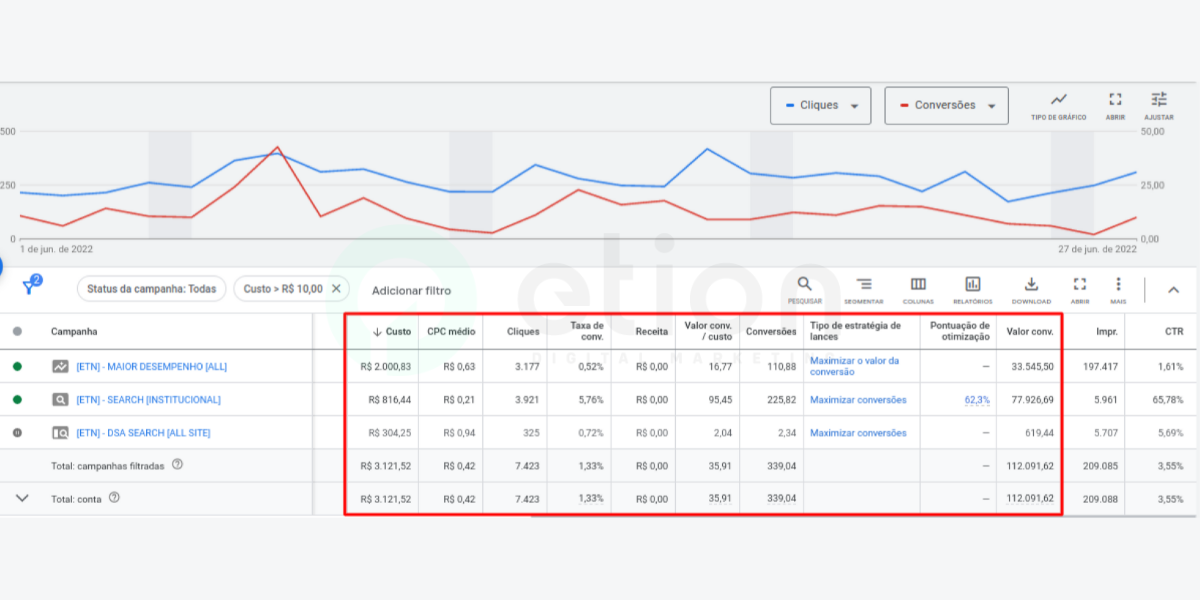Expand the Total: conta row chevron
The image size is (1200, 600).
point(22,497)
